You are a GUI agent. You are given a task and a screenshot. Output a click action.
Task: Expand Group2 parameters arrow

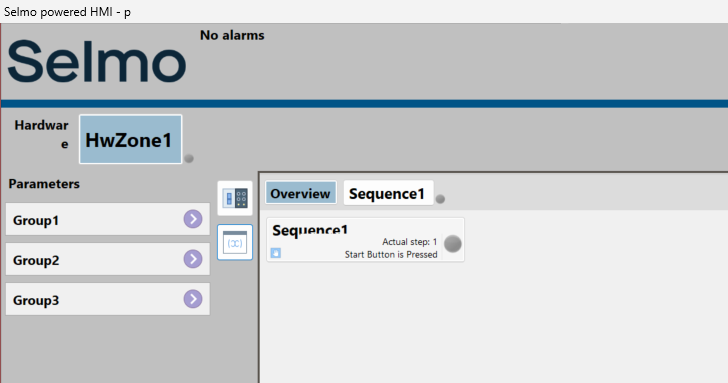193,259
